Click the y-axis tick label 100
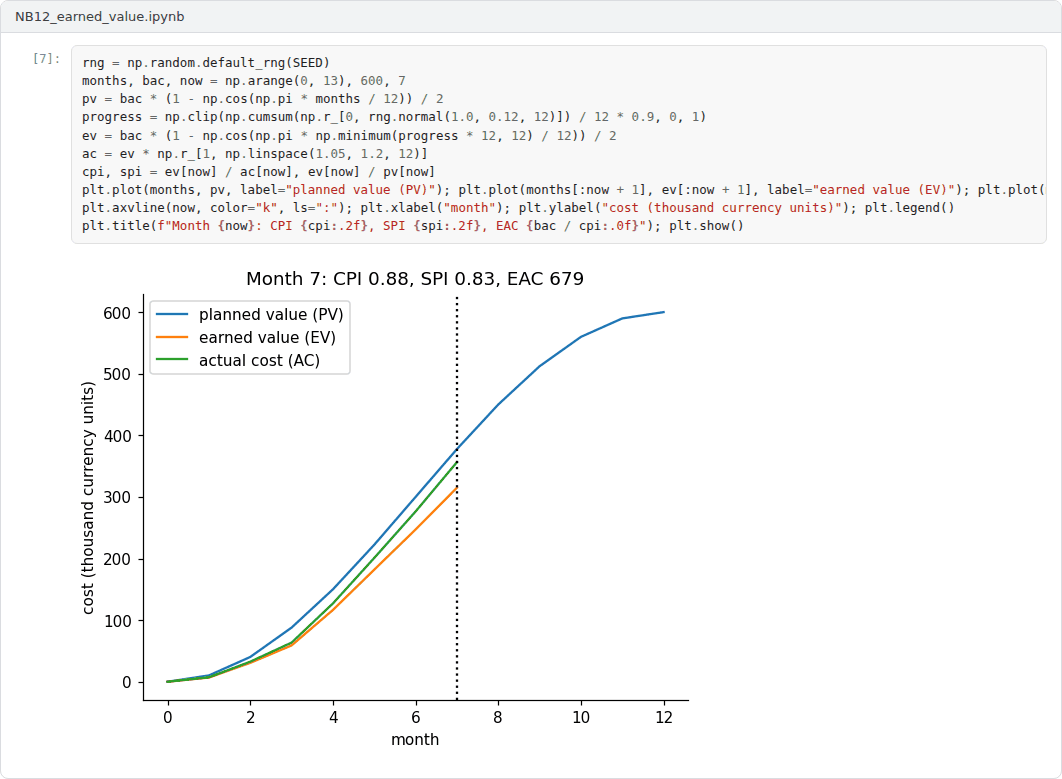The width and height of the screenshot is (1062, 779). tap(117, 621)
